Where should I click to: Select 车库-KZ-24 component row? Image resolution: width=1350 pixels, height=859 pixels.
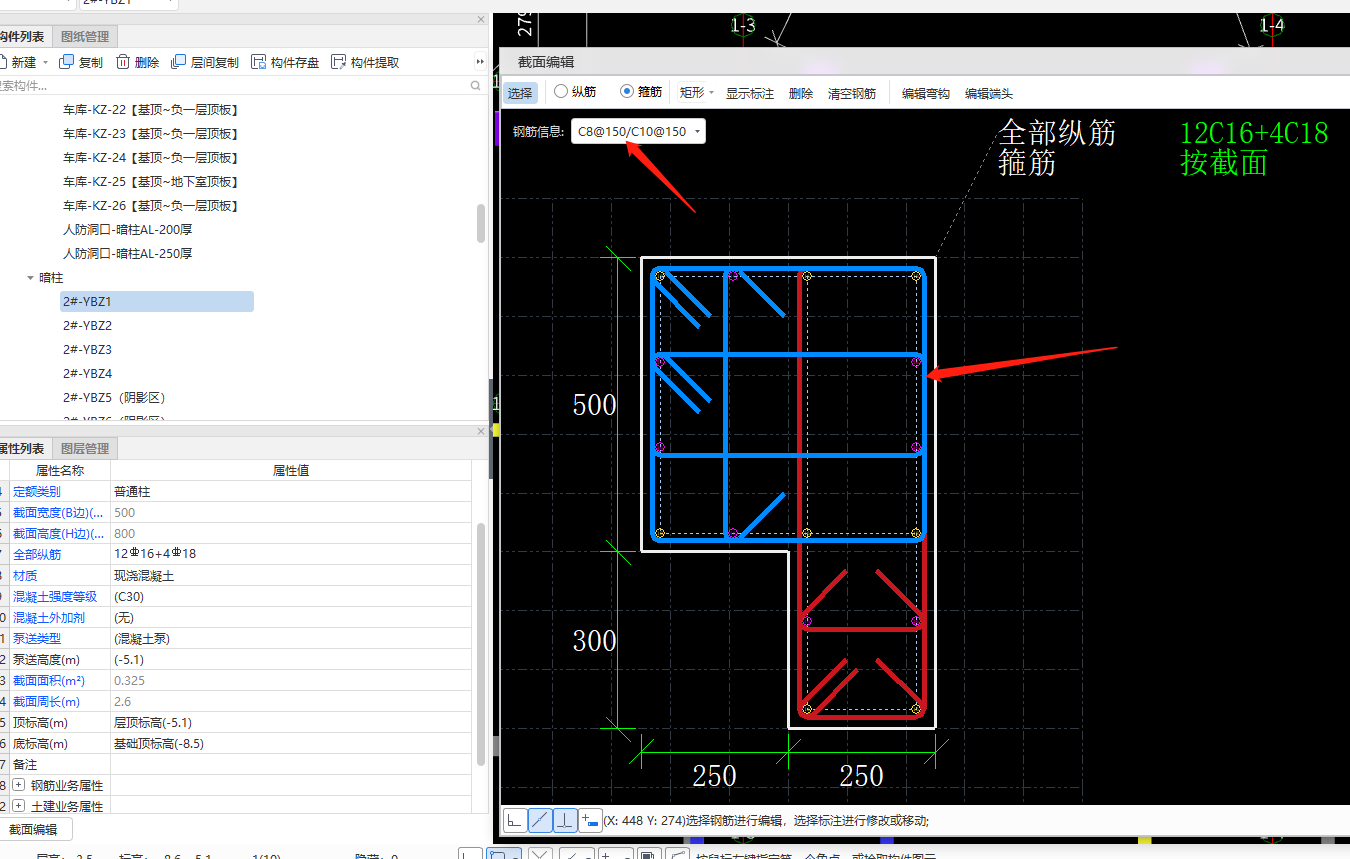tap(150, 157)
